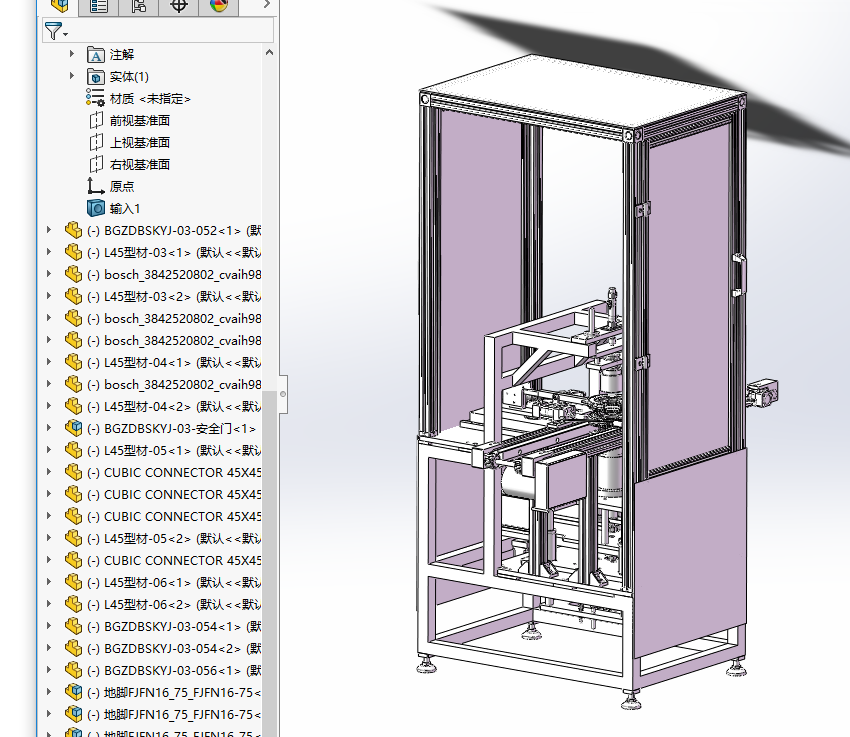Image resolution: width=850 pixels, height=737 pixels.
Task: Open the DisplayManager color ball tab
Action: pos(219,6)
